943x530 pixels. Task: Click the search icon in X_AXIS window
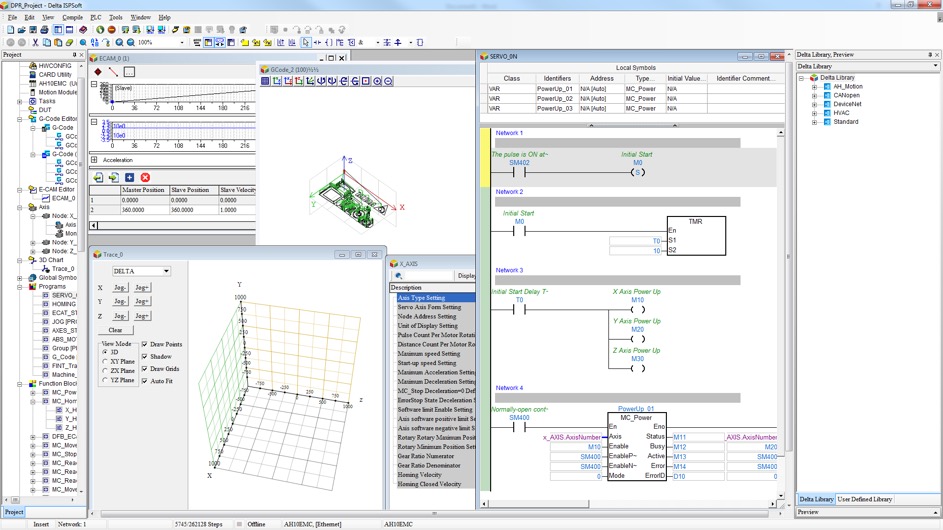click(399, 276)
